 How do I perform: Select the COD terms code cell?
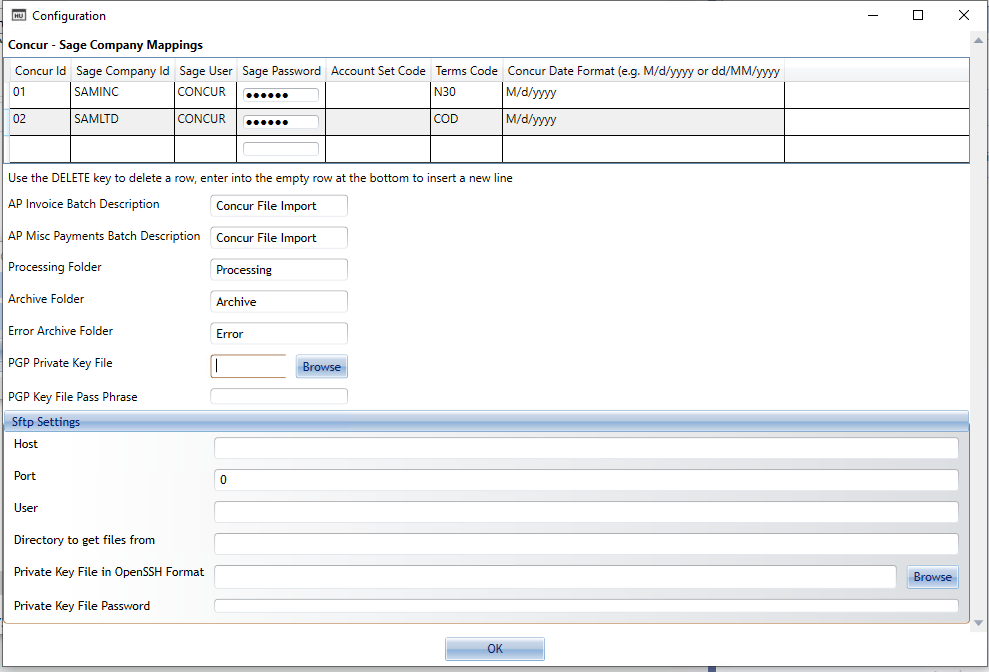click(x=466, y=122)
